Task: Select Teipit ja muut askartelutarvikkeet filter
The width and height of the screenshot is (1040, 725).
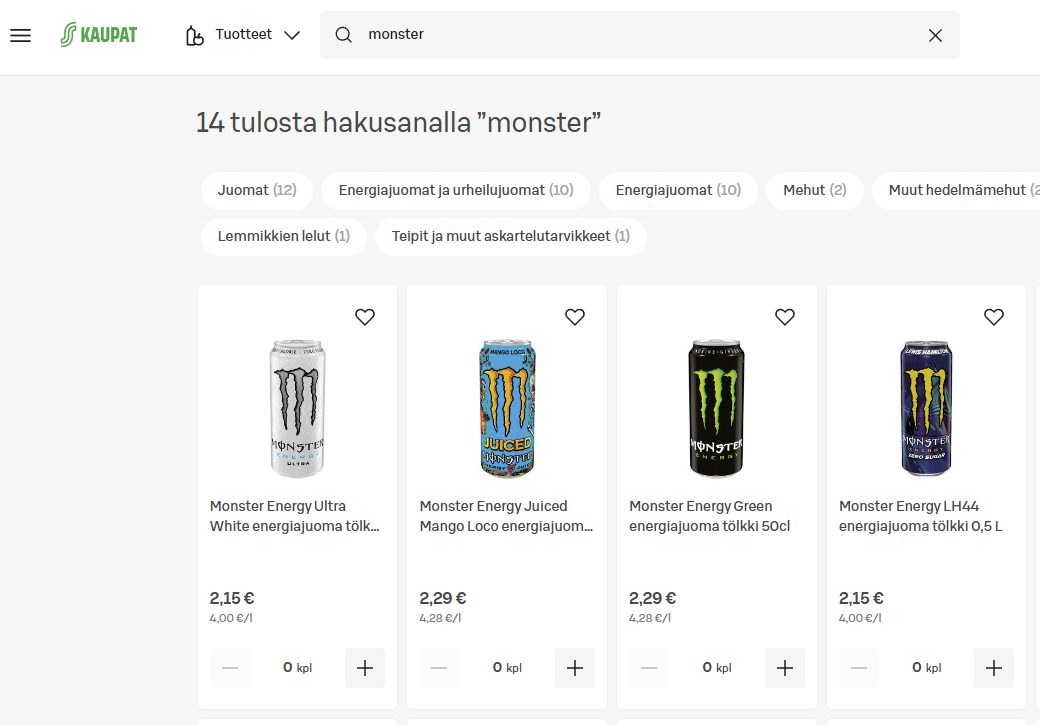Action: click(x=510, y=237)
